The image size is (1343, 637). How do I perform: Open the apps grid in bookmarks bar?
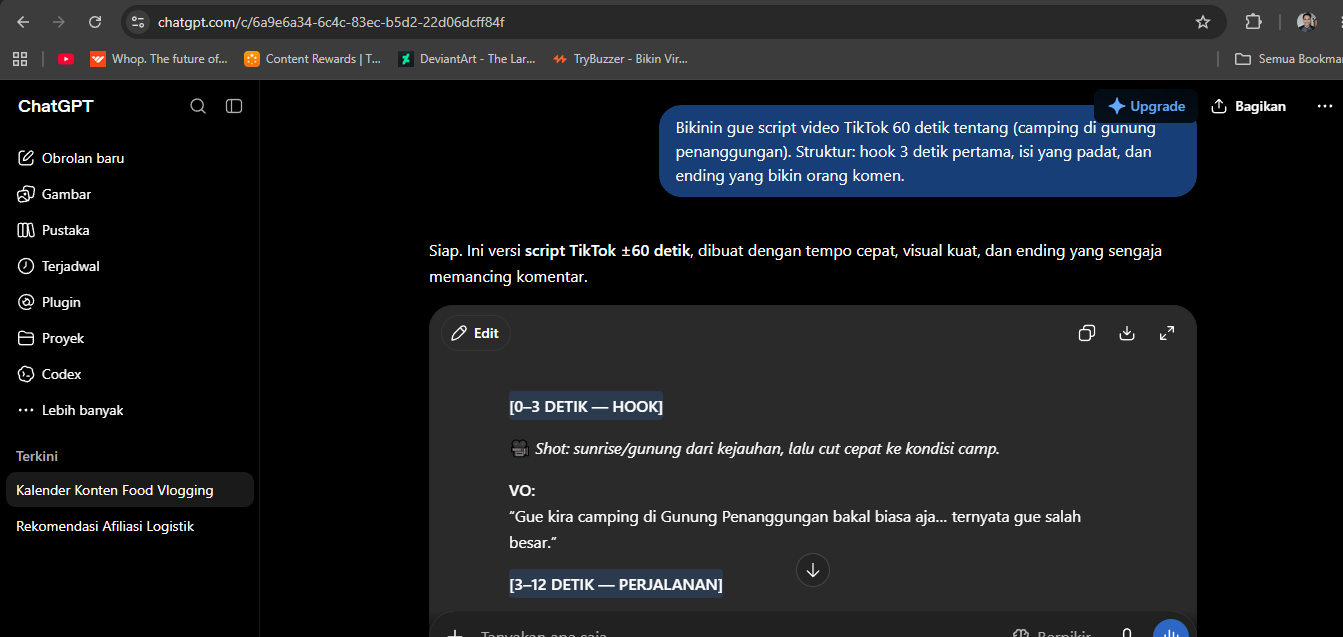click(20, 59)
